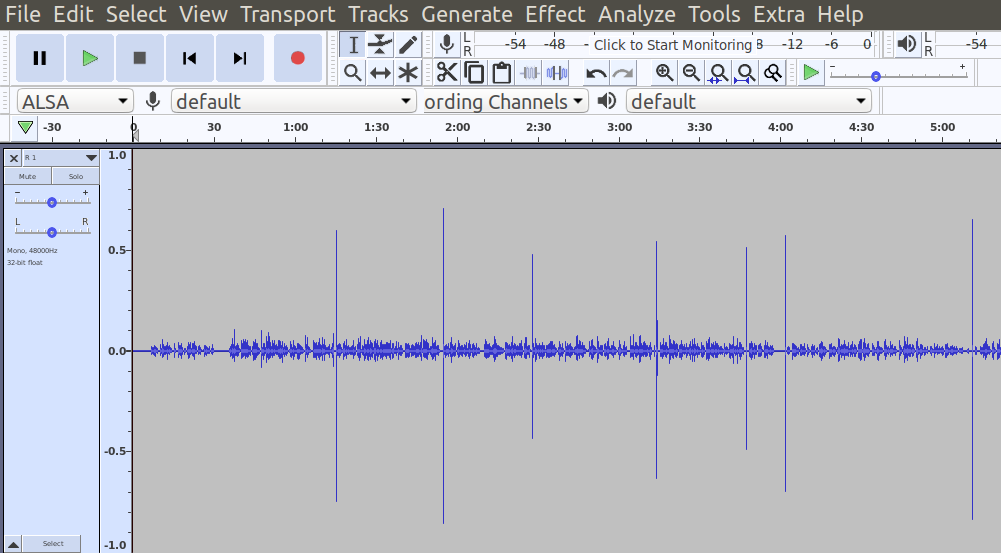Adjust the track gain slider

52,202
